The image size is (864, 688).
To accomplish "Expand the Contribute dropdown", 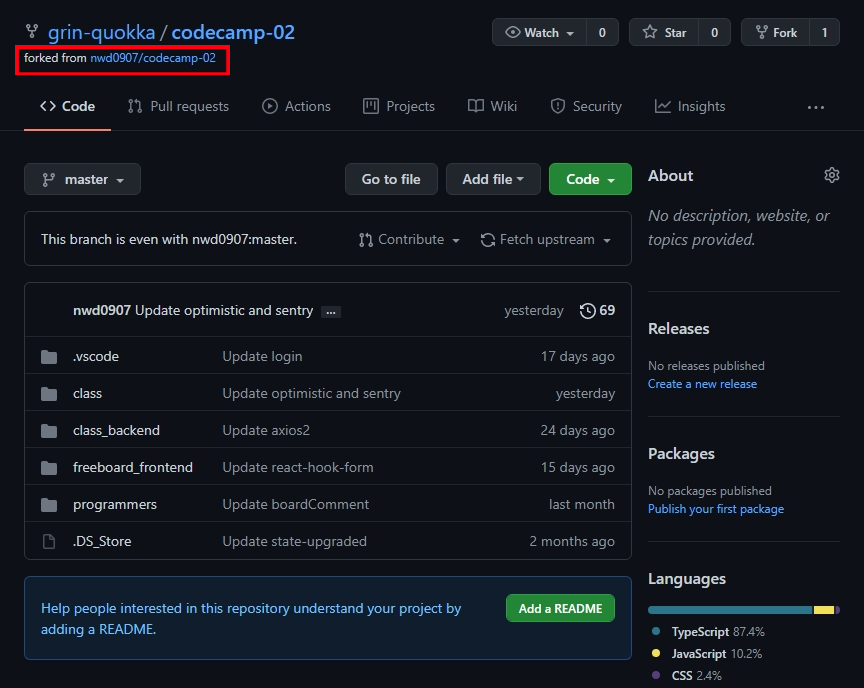I will click(x=409, y=240).
